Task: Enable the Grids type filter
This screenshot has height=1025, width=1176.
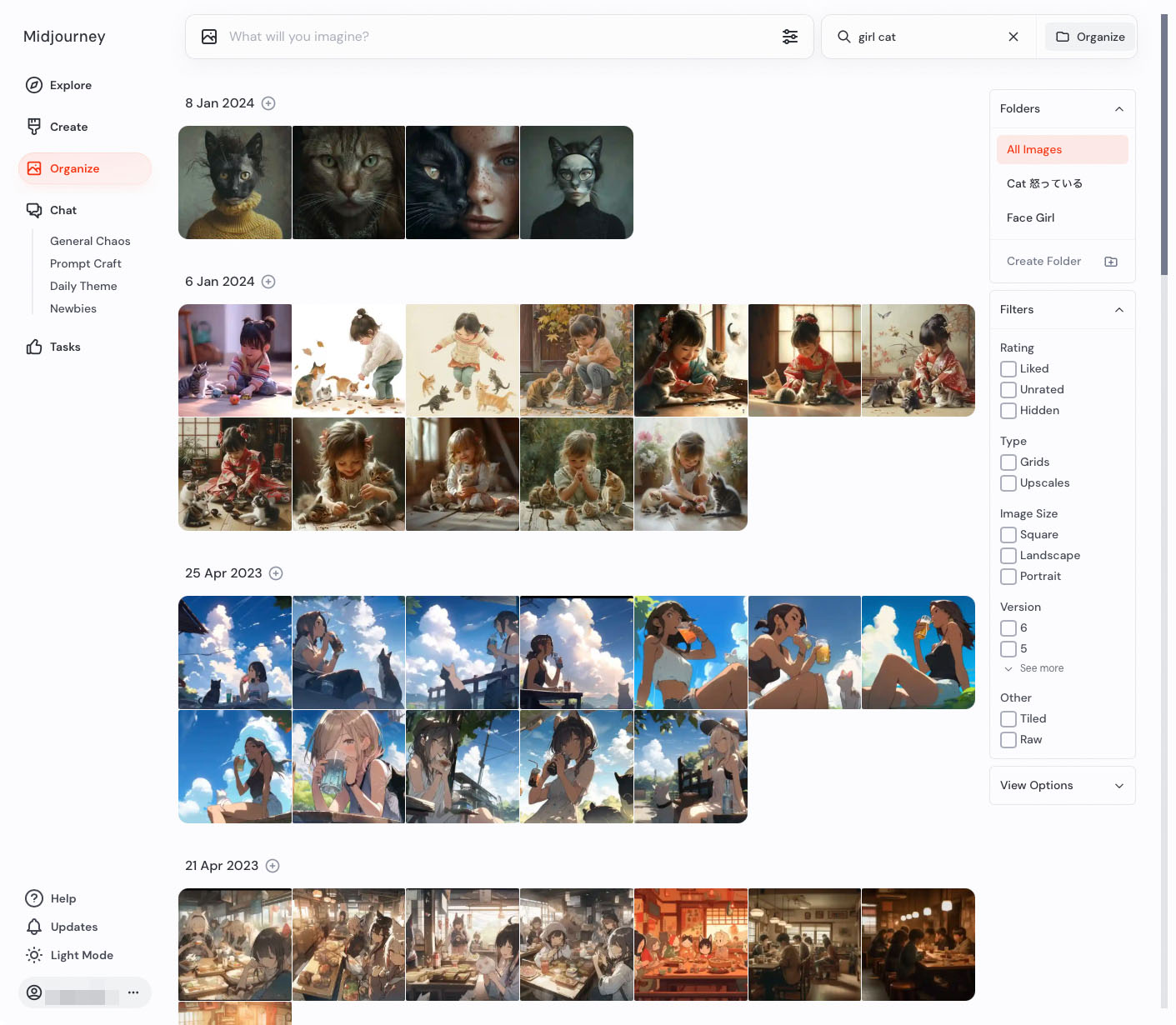Action: (1008, 462)
